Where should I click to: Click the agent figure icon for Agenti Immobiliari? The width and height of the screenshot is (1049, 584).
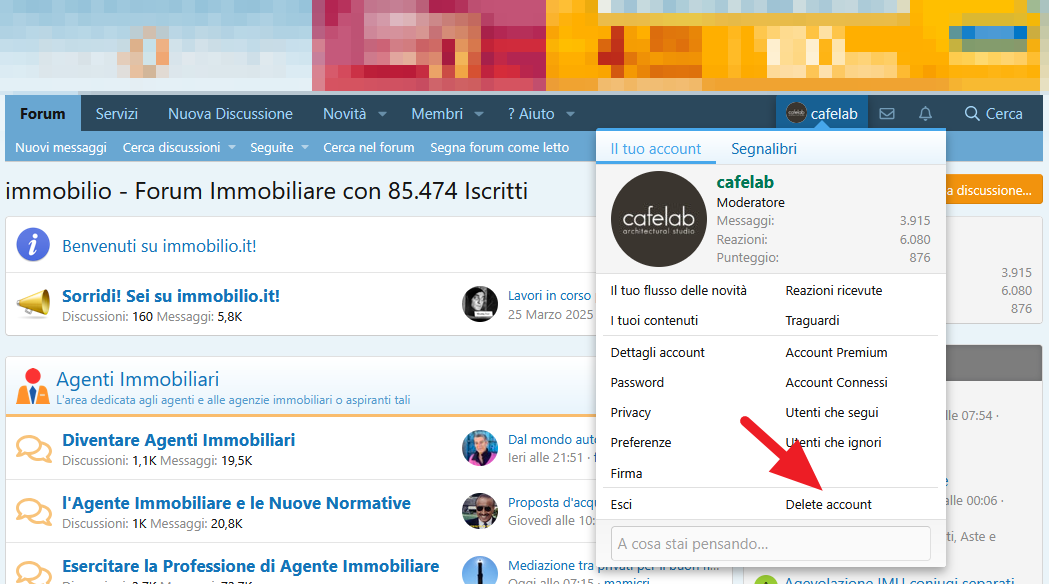pos(33,387)
